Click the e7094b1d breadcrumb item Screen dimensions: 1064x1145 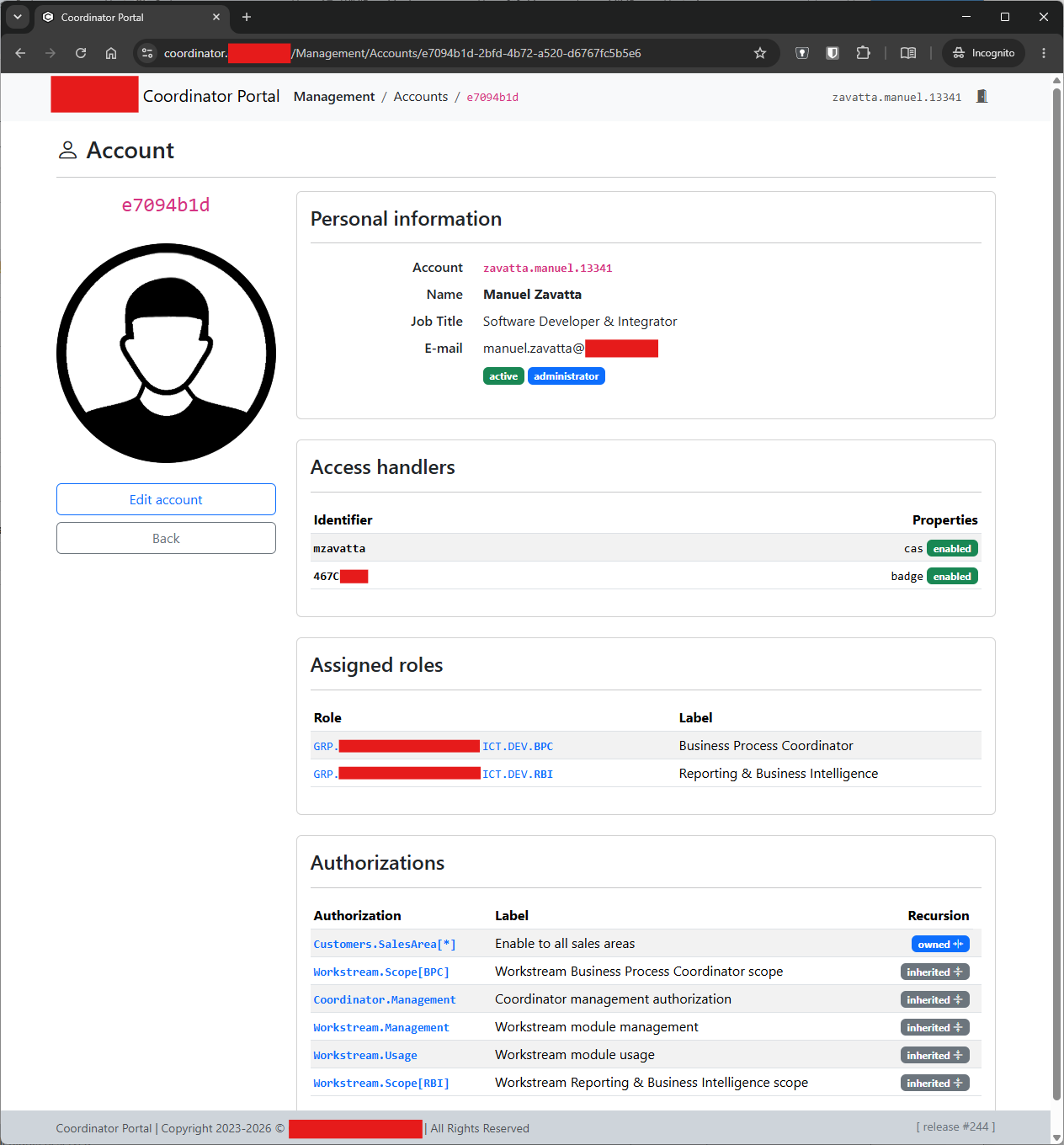tap(492, 98)
